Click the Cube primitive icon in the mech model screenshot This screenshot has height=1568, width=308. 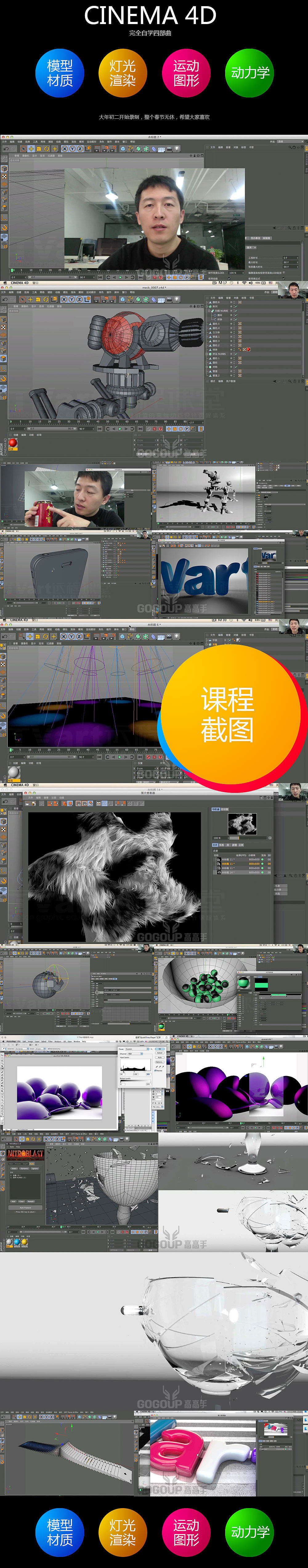tap(123, 299)
